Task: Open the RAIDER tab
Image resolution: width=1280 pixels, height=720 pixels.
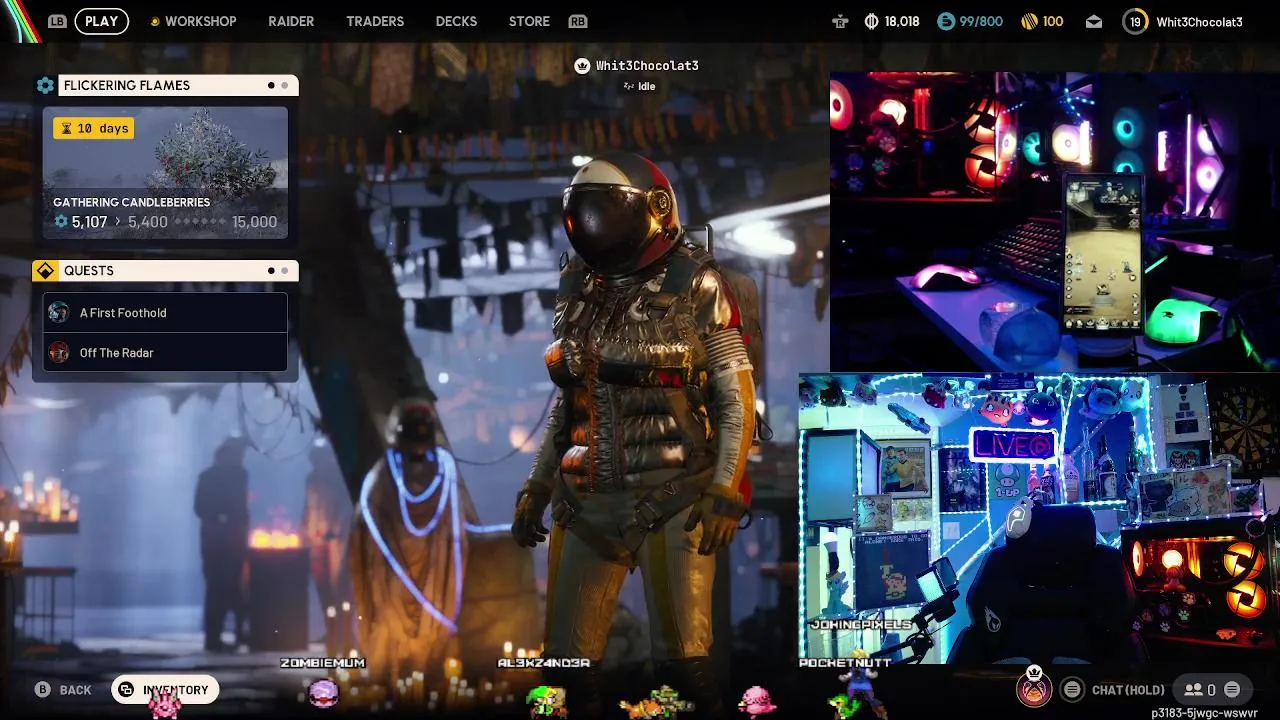Action: (291, 21)
